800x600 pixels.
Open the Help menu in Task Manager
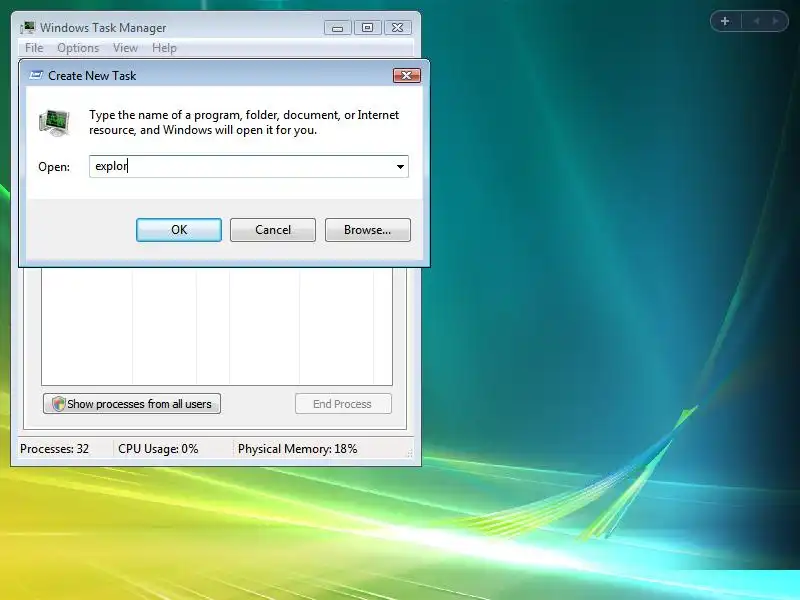tap(164, 48)
